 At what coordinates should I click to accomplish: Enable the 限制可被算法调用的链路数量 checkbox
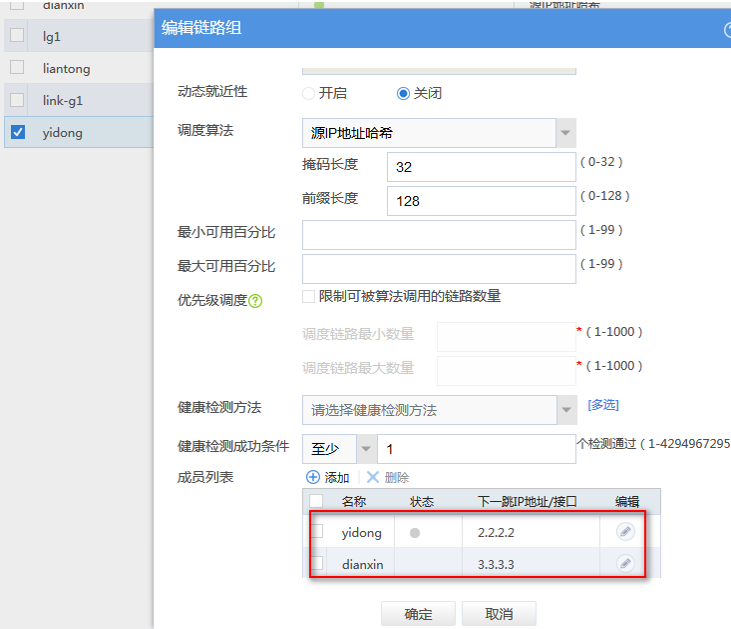point(309,297)
